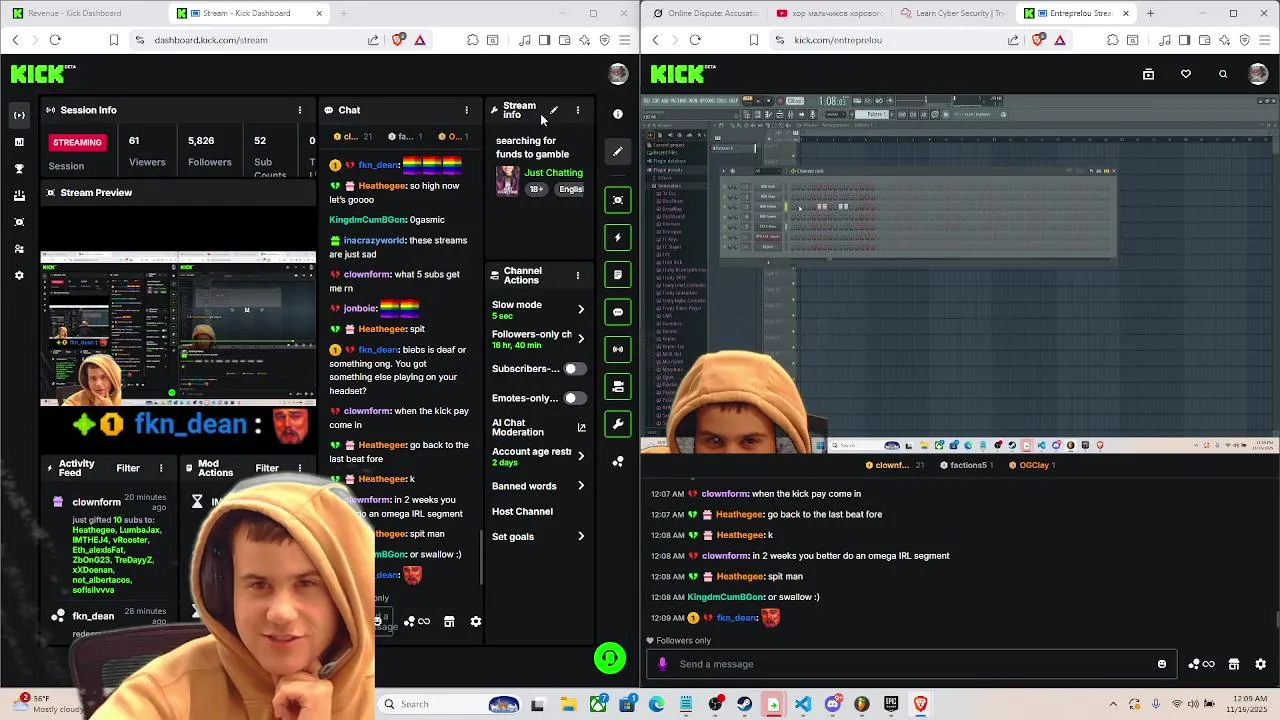Open the shop icon in dashboard chat

(x=449, y=621)
